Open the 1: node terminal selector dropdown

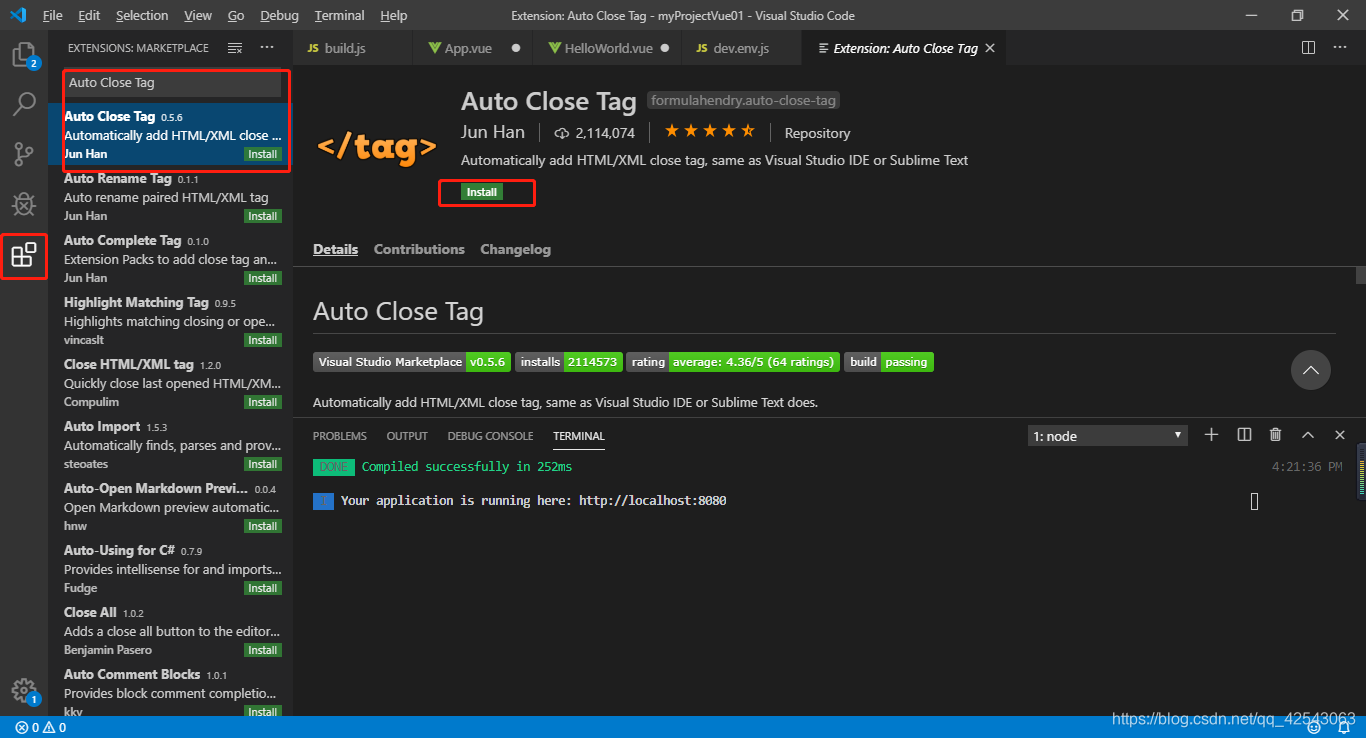1106,435
